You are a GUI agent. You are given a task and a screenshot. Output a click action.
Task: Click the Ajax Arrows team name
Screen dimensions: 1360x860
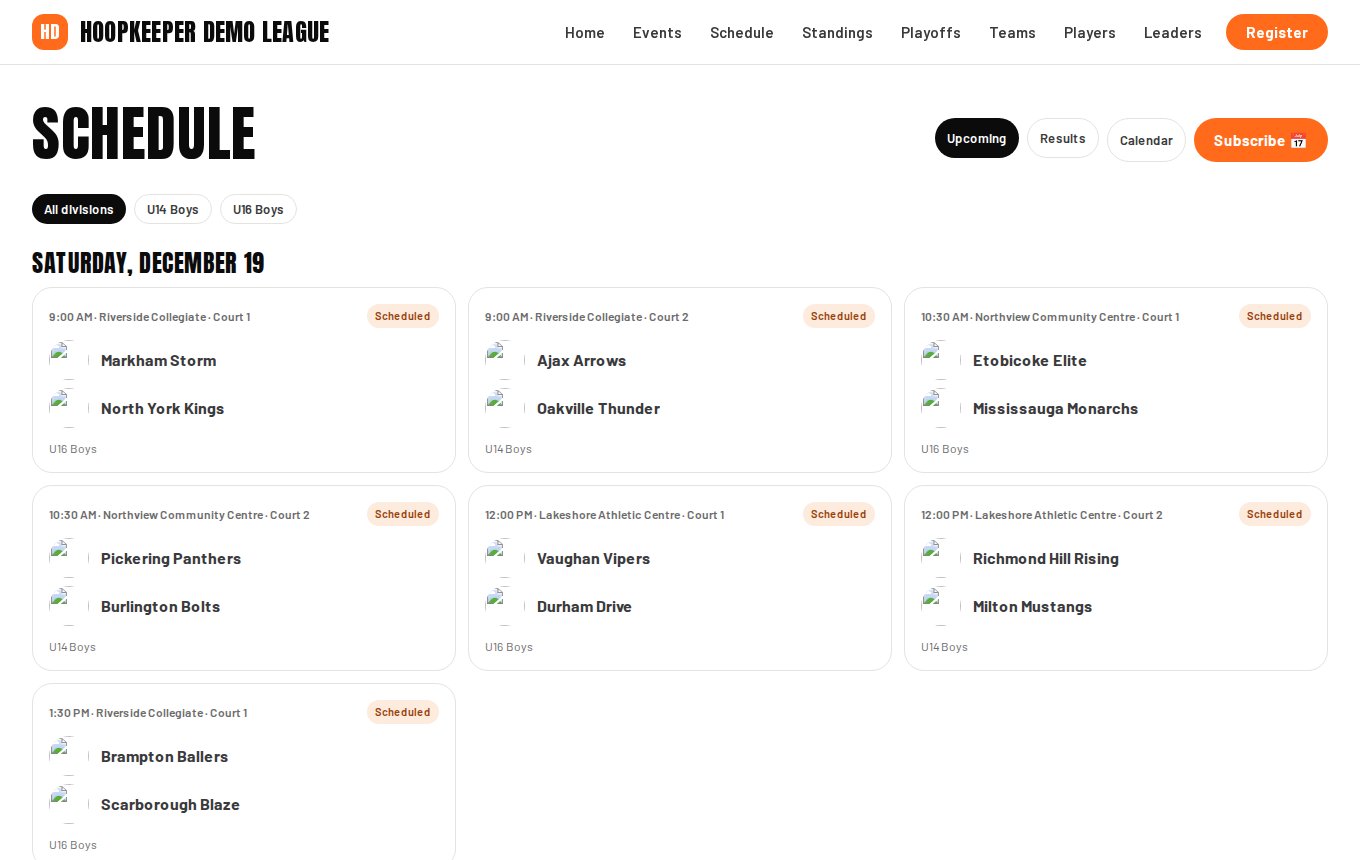click(581, 360)
